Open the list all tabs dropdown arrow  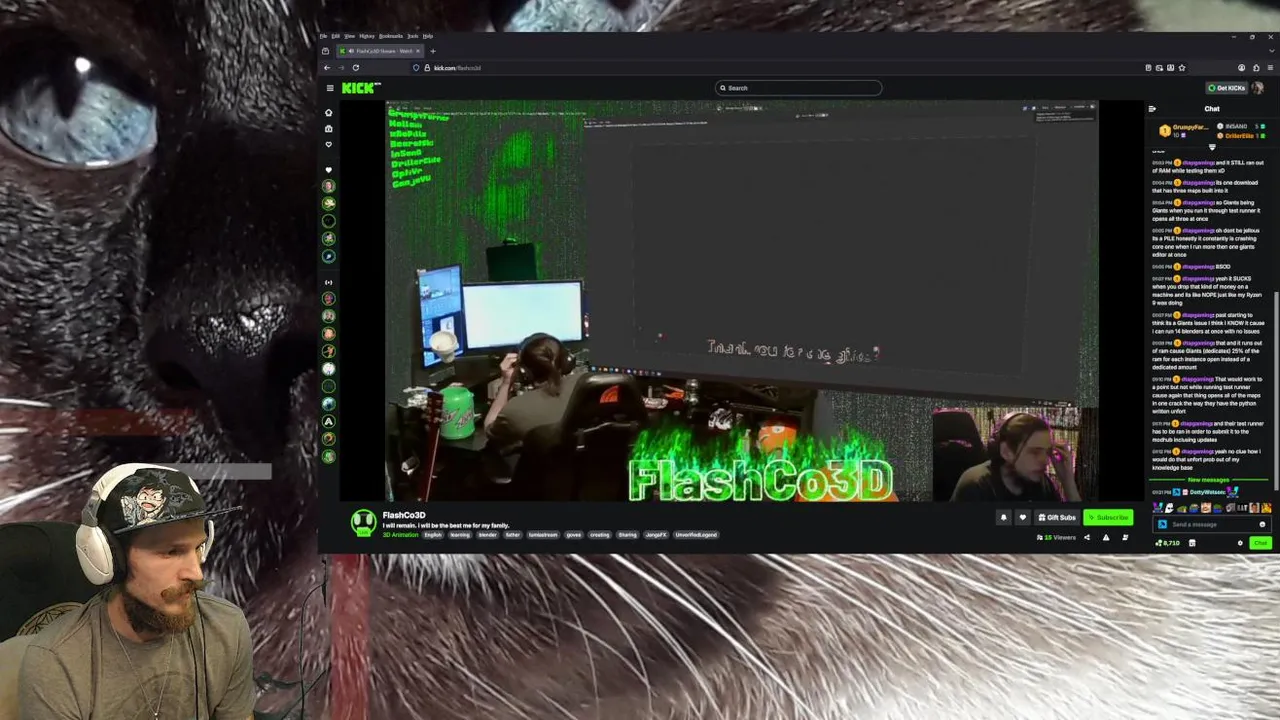[1271, 51]
